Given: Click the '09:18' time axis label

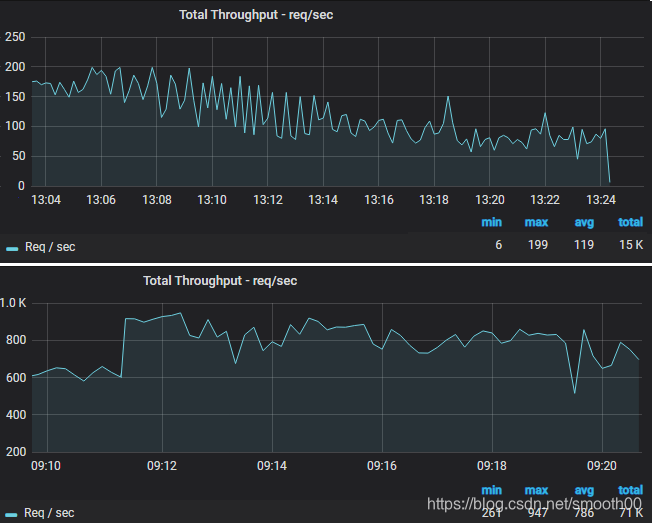Looking at the screenshot, I should [492, 466].
